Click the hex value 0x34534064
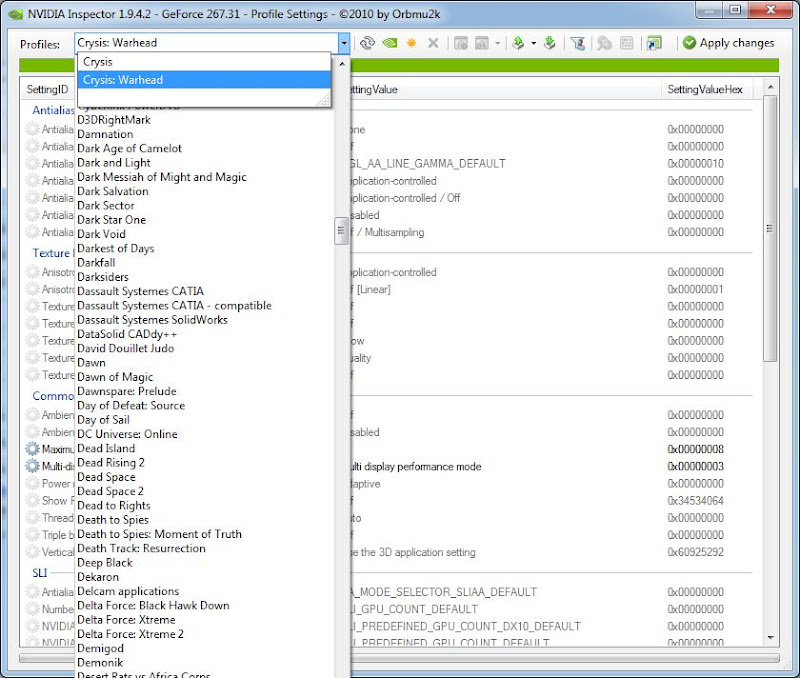 click(x=695, y=500)
